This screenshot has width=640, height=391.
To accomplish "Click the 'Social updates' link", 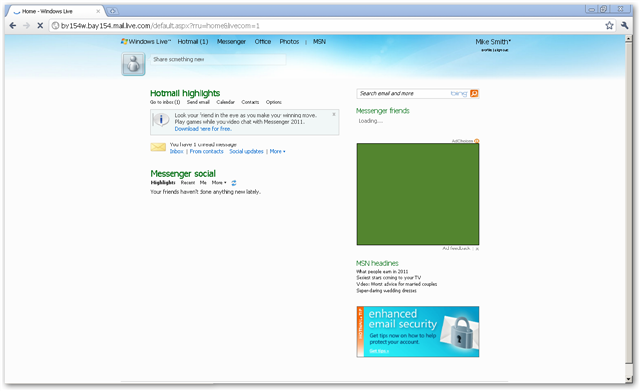I will click(x=247, y=151).
